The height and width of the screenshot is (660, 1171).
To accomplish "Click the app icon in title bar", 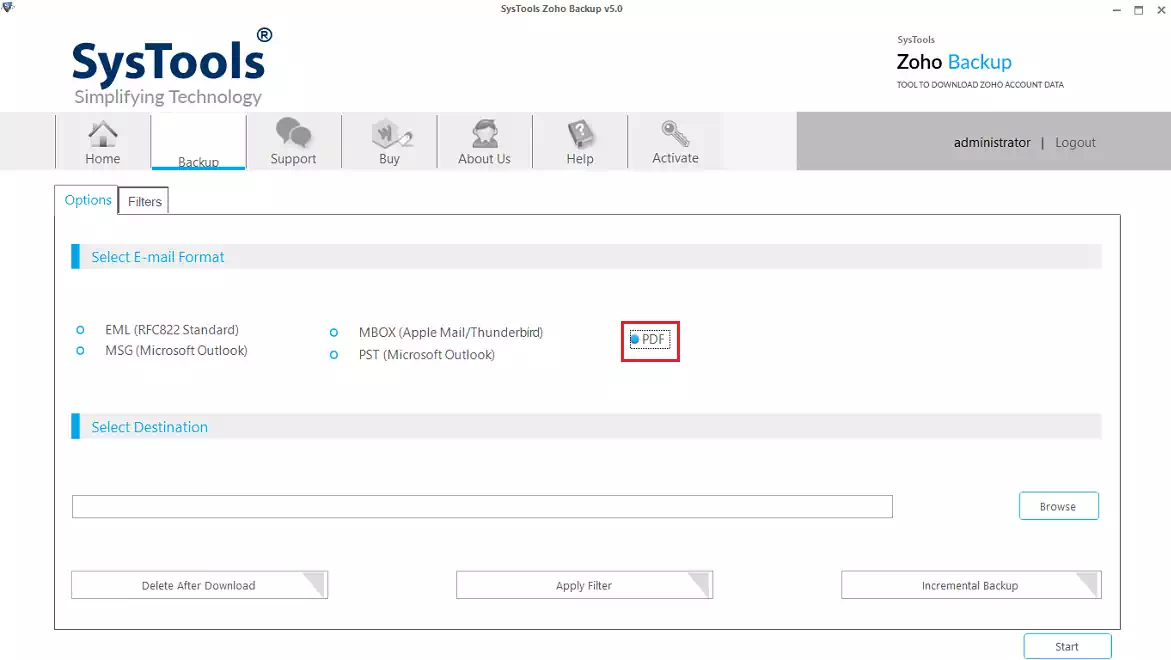I will pos(8,7).
